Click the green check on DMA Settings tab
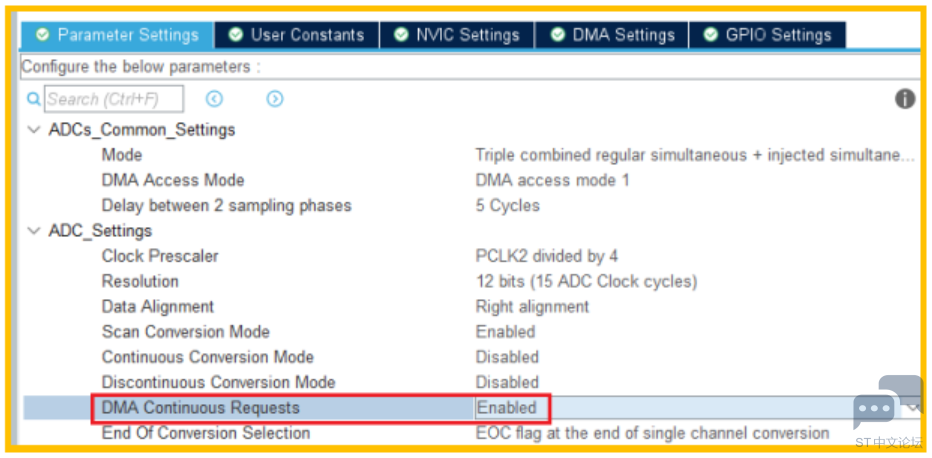This screenshot has width=932, height=458. point(557,34)
